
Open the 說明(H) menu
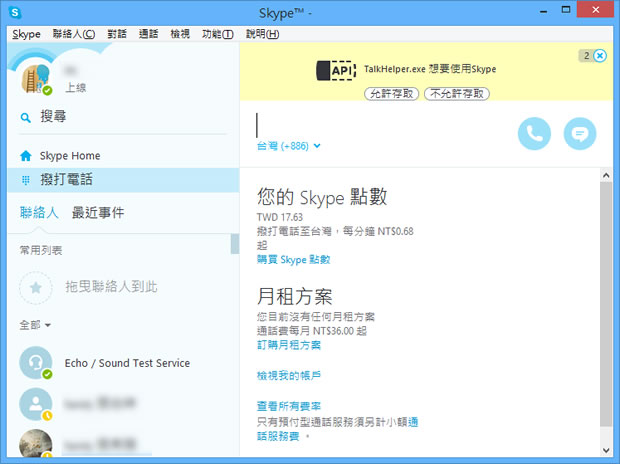coord(263,34)
